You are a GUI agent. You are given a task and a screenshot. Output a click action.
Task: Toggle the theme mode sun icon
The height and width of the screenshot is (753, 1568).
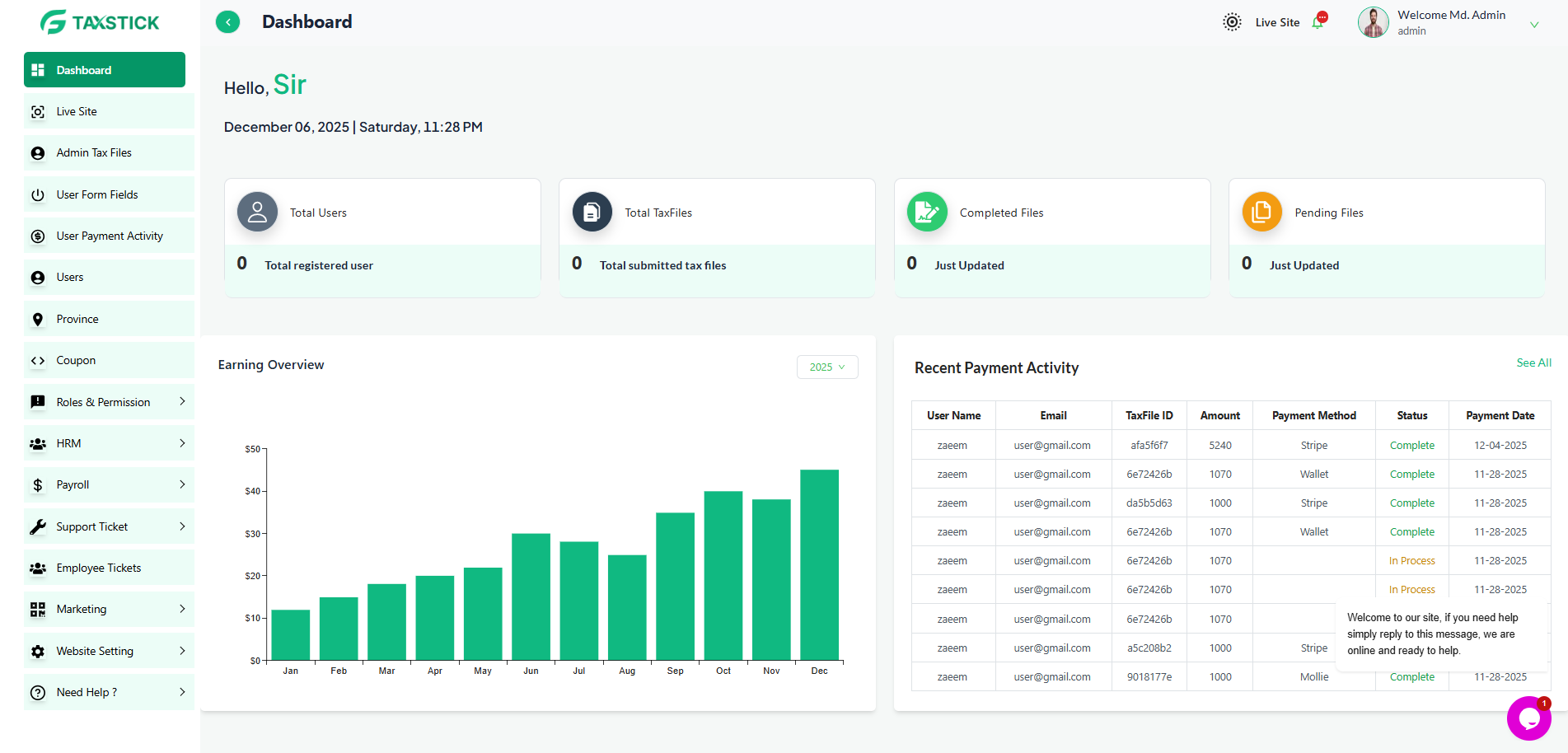(1231, 22)
